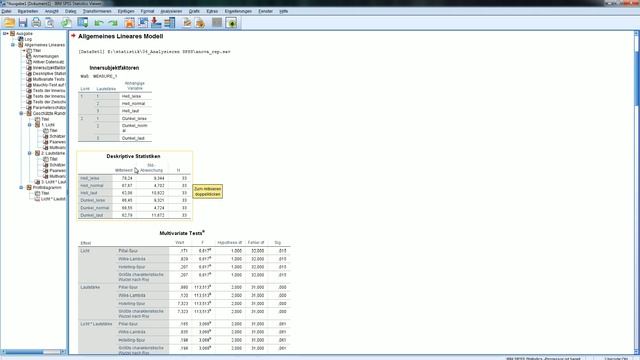
Task: Open the Hilfe menu
Action: point(284,11)
